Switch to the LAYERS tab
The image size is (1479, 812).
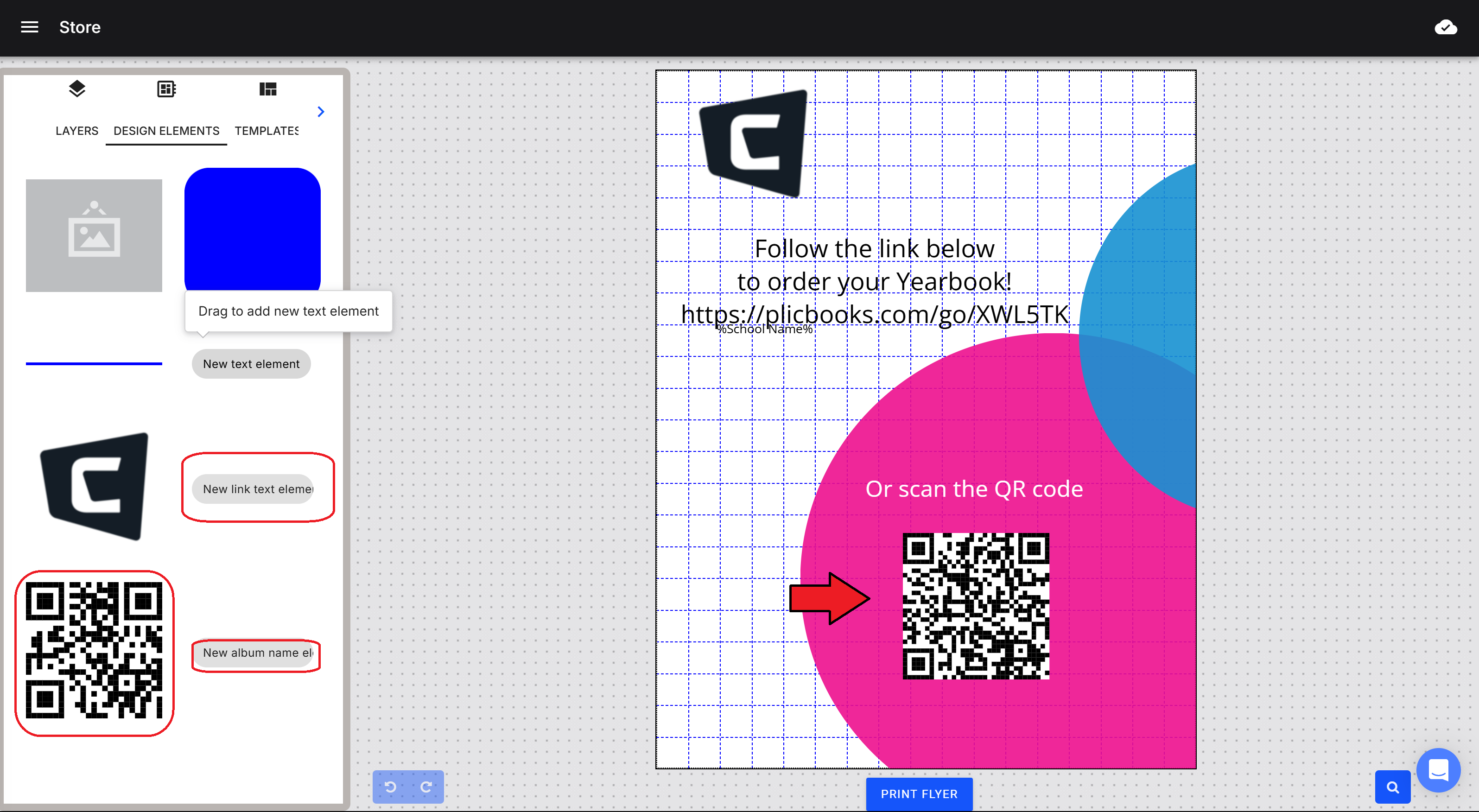tap(77, 131)
